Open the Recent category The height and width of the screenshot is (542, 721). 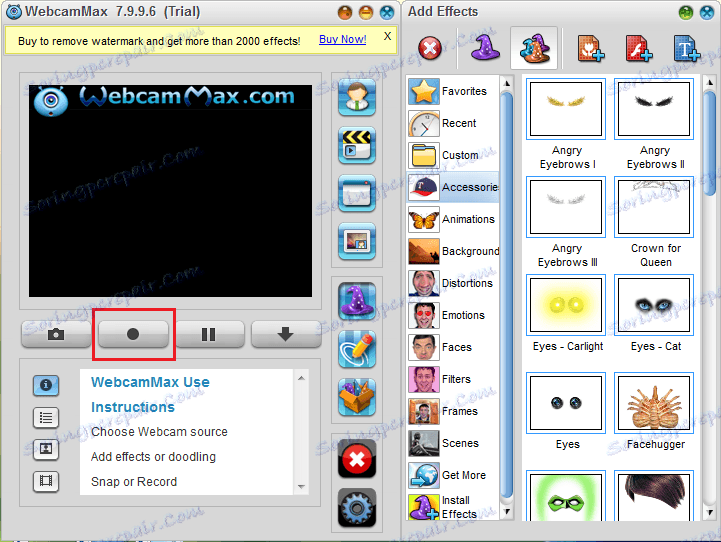click(x=453, y=123)
